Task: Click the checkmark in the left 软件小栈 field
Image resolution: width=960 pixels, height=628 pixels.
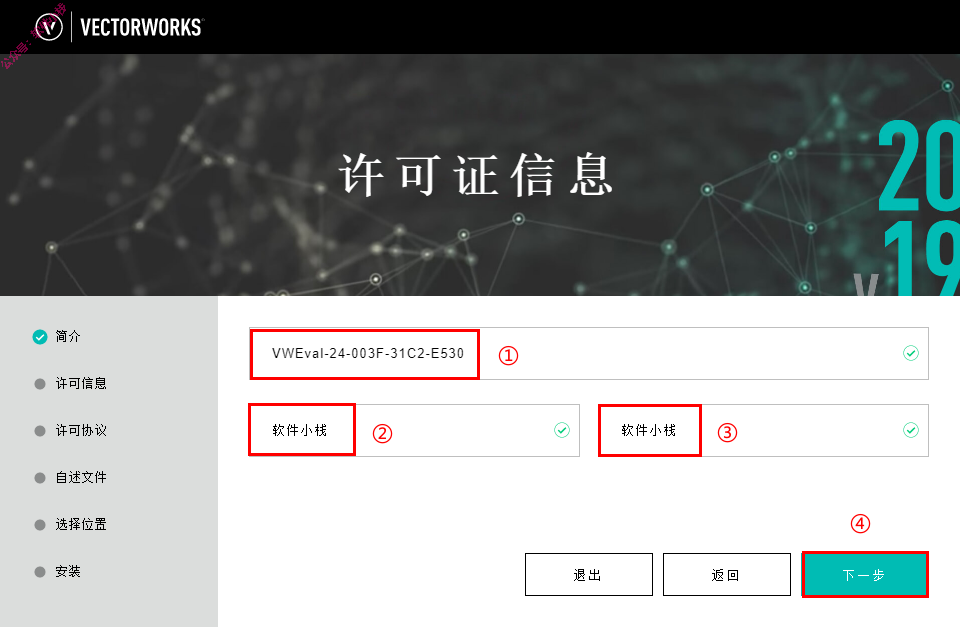Action: (562, 430)
